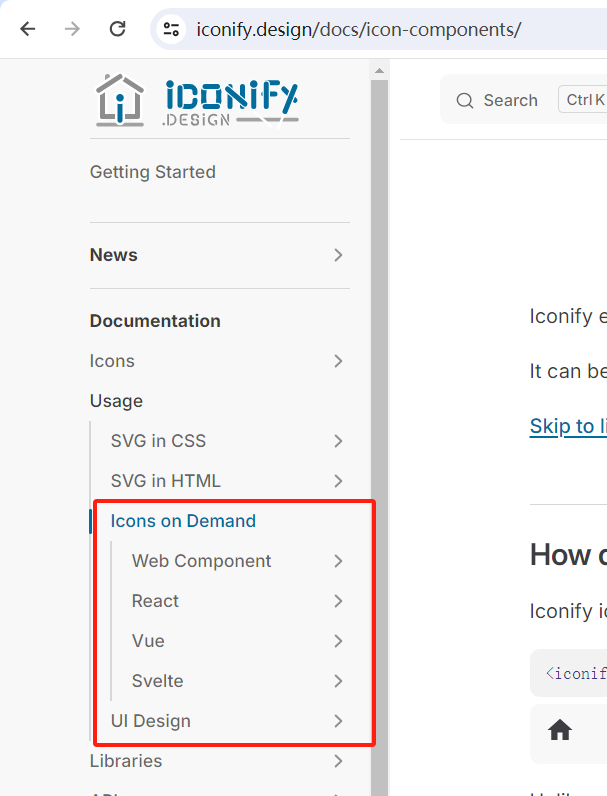Click the browser forward arrow
Image resolution: width=607 pixels, height=796 pixels.
click(72, 29)
